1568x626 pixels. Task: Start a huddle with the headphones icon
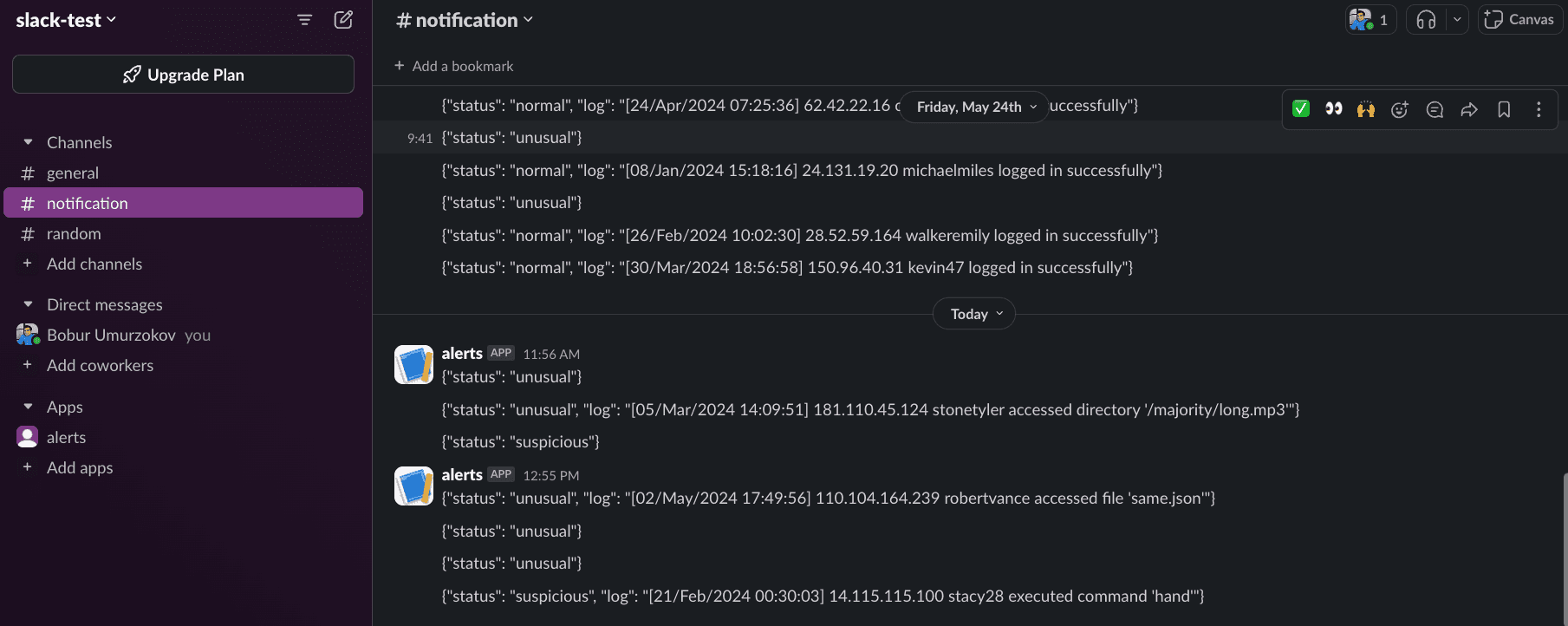click(1426, 19)
